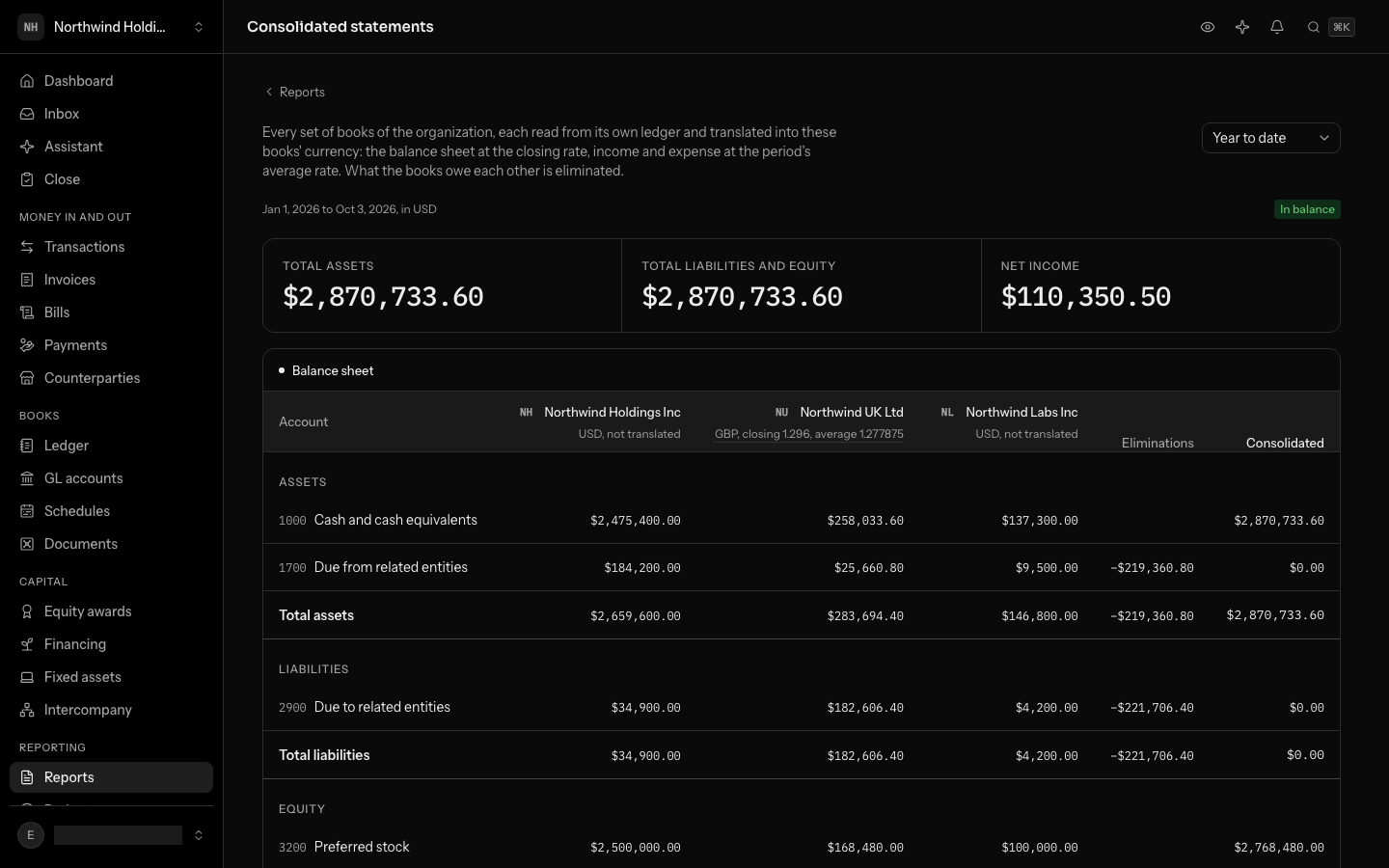This screenshot has height=868, width=1389.
Task: Click the Inbox tray icon in sidebar
Action: point(27,114)
